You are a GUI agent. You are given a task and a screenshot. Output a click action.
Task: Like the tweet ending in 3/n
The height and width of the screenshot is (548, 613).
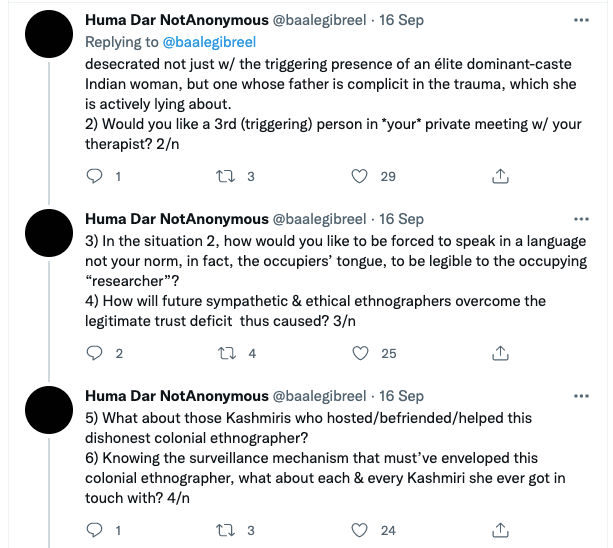(360, 353)
